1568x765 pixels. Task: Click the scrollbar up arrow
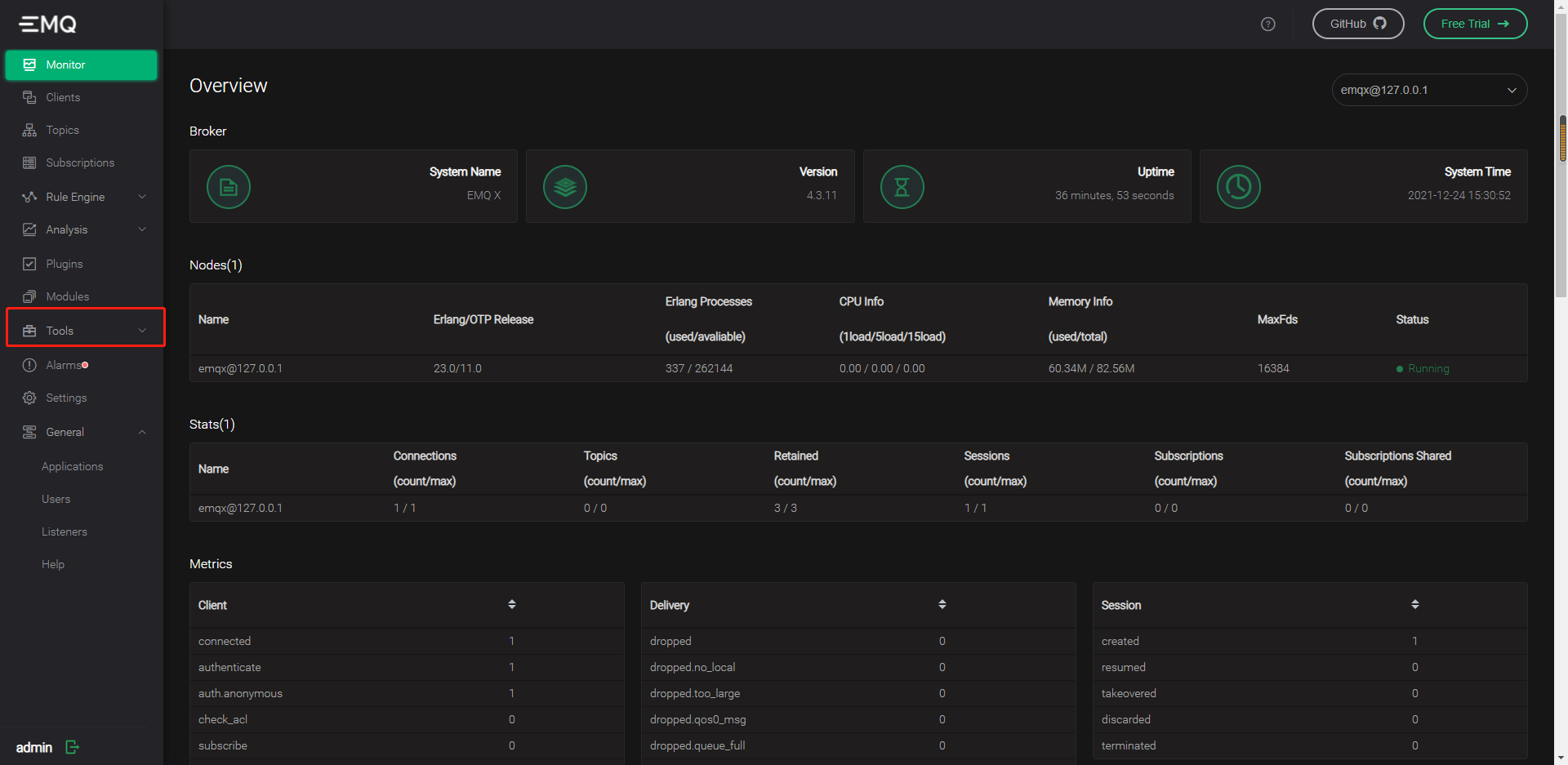(1562, 7)
